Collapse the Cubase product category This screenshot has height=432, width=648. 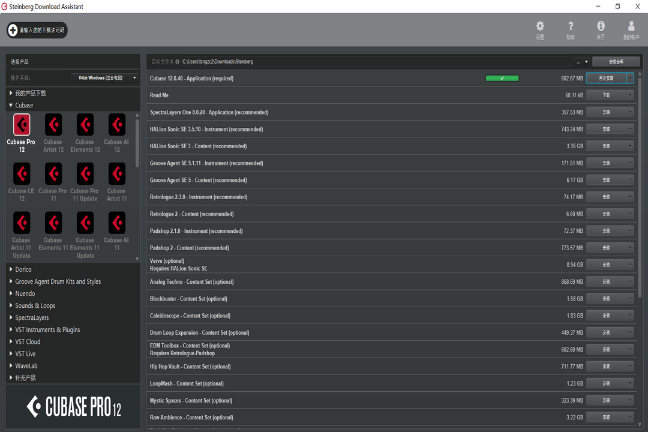click(x=10, y=105)
